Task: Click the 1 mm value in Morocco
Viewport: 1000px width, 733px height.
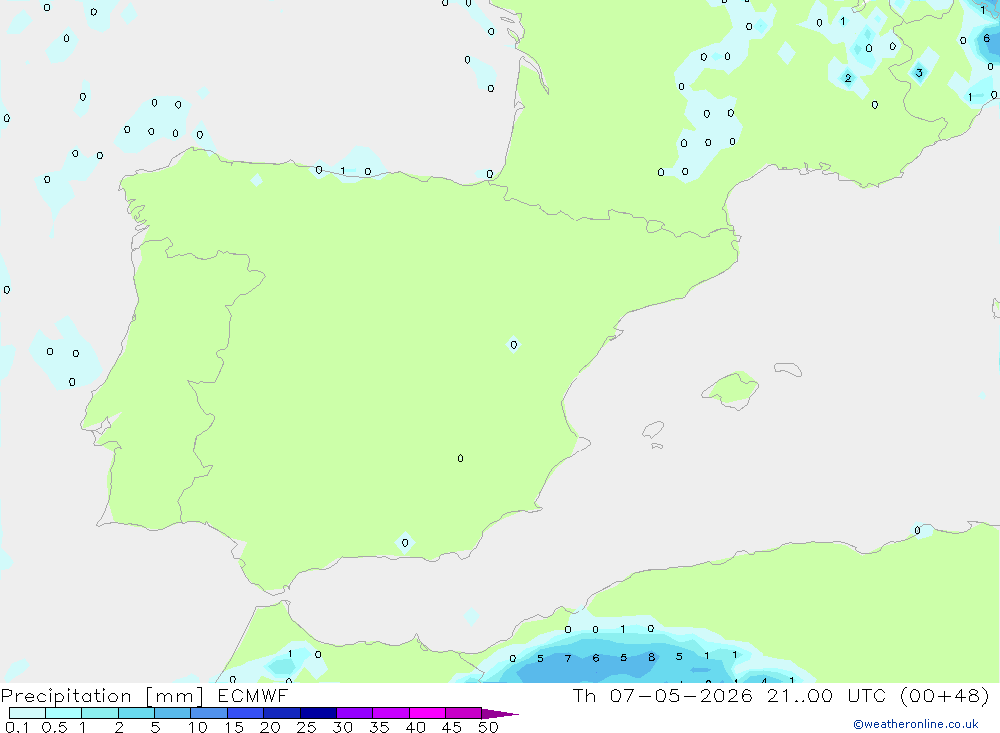Action: click(x=290, y=654)
